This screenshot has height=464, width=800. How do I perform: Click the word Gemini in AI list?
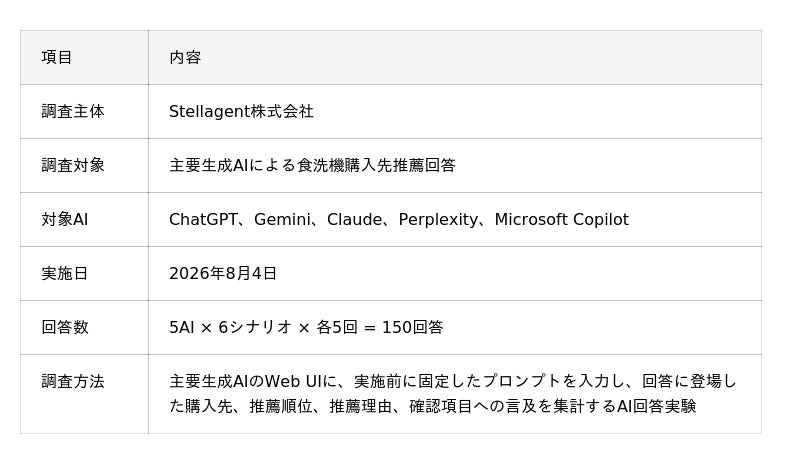point(282,219)
